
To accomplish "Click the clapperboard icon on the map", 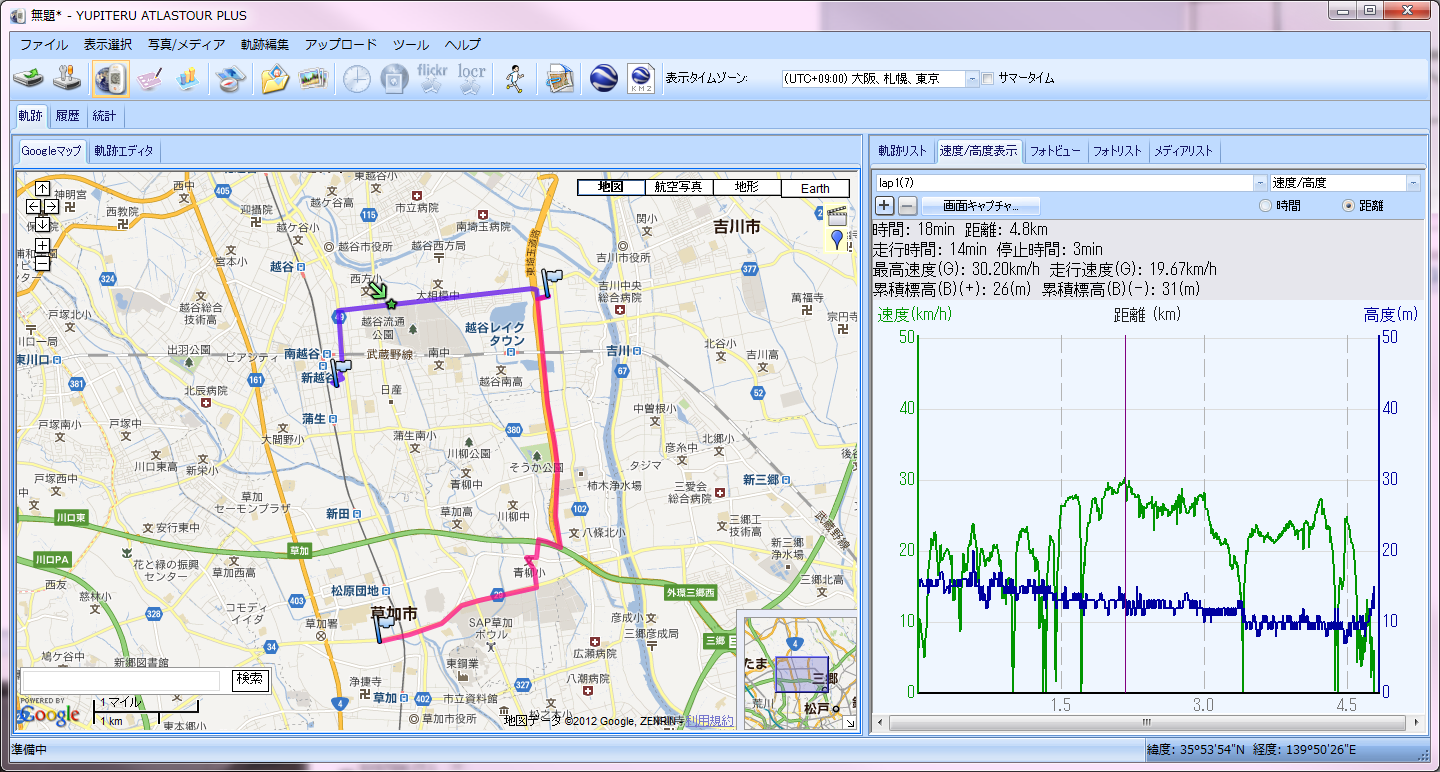I will pyautogui.click(x=837, y=216).
